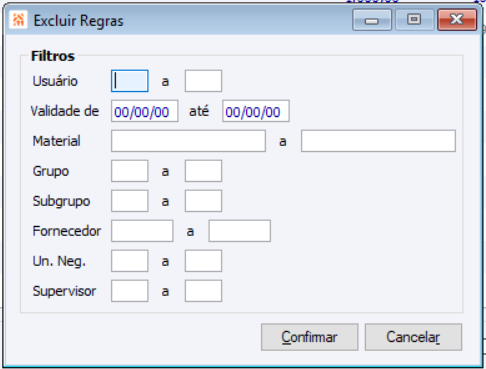The image size is (486, 369).
Task: Click the second Fornecedor range field
Action: [240, 231]
